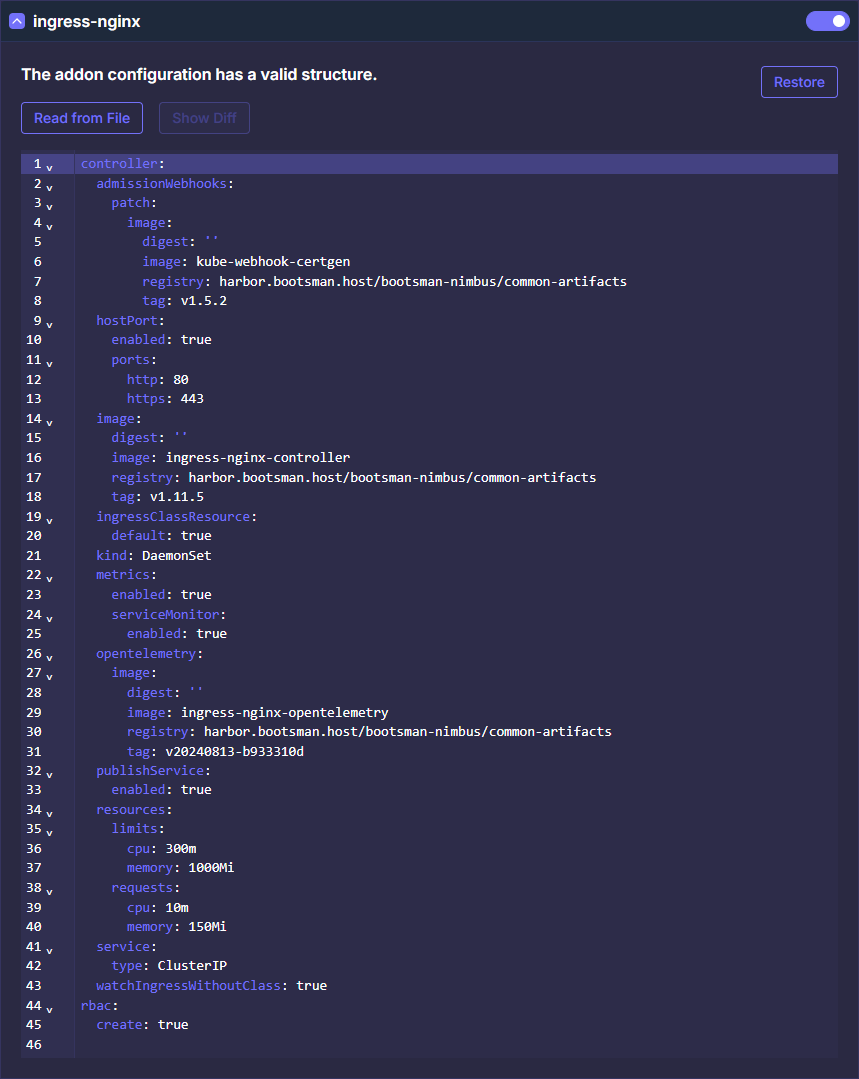The width and height of the screenshot is (859, 1079).
Task: Click the Restore button
Action: coord(798,82)
